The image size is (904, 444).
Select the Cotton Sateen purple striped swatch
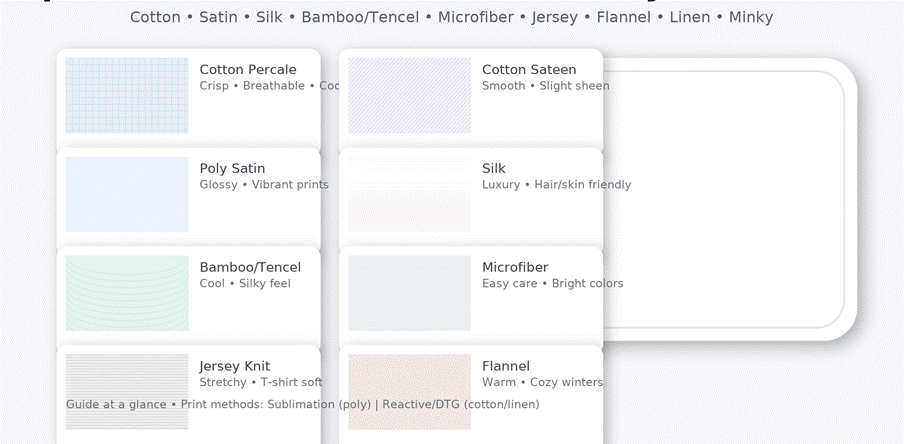pyautogui.click(x=409, y=96)
